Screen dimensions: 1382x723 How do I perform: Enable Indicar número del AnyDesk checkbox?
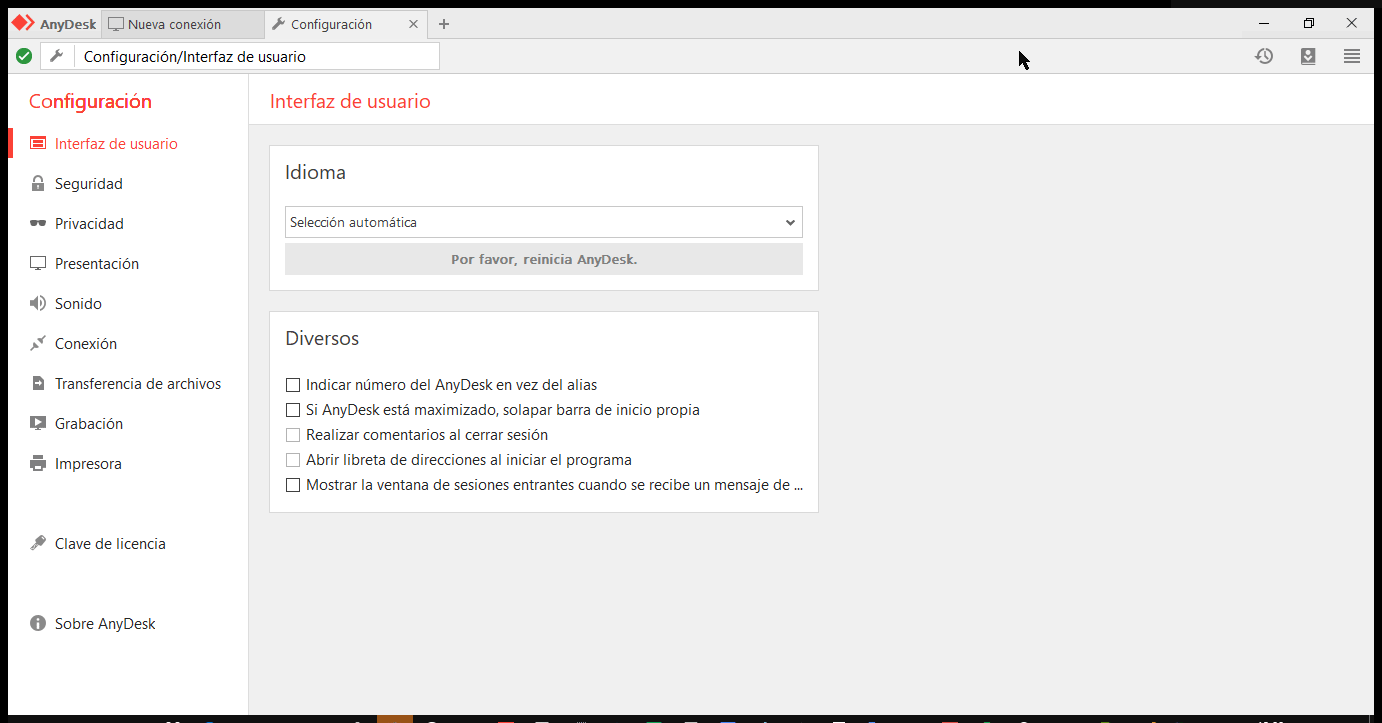coord(293,385)
